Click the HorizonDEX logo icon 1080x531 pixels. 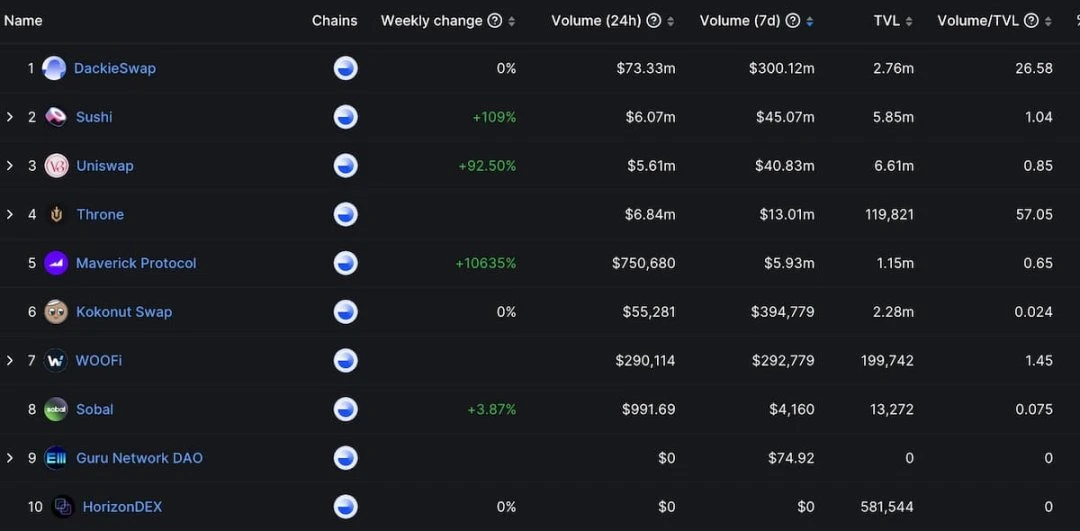(x=63, y=507)
